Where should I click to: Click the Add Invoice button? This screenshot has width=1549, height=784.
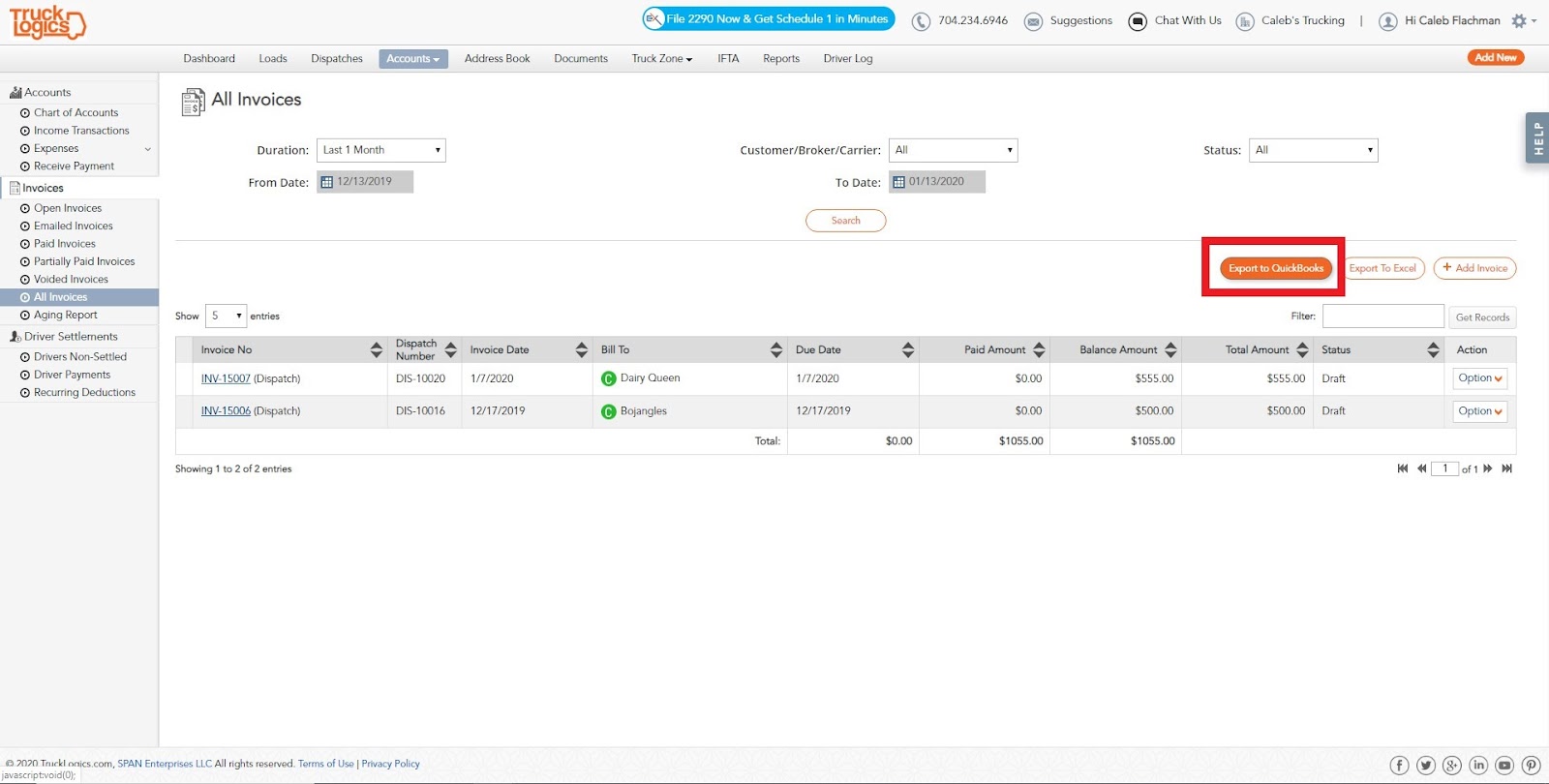[x=1474, y=268]
